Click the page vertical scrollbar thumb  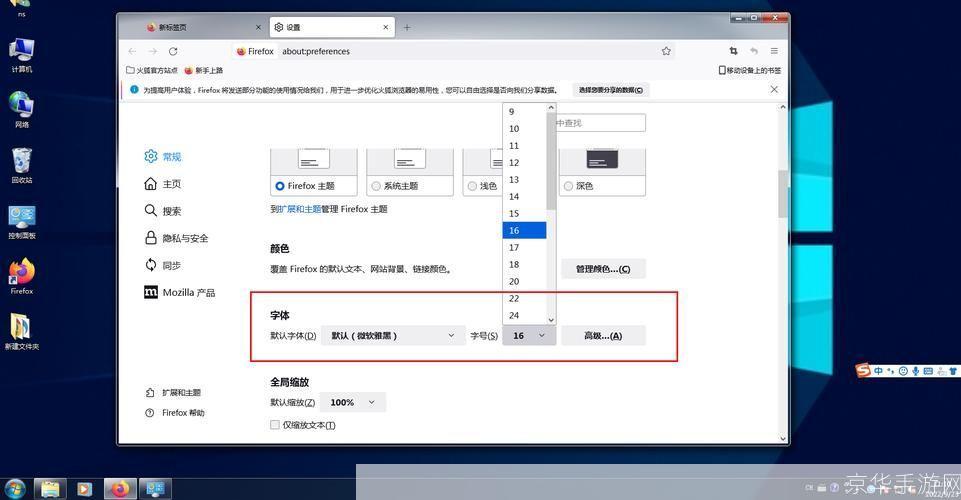click(783, 194)
